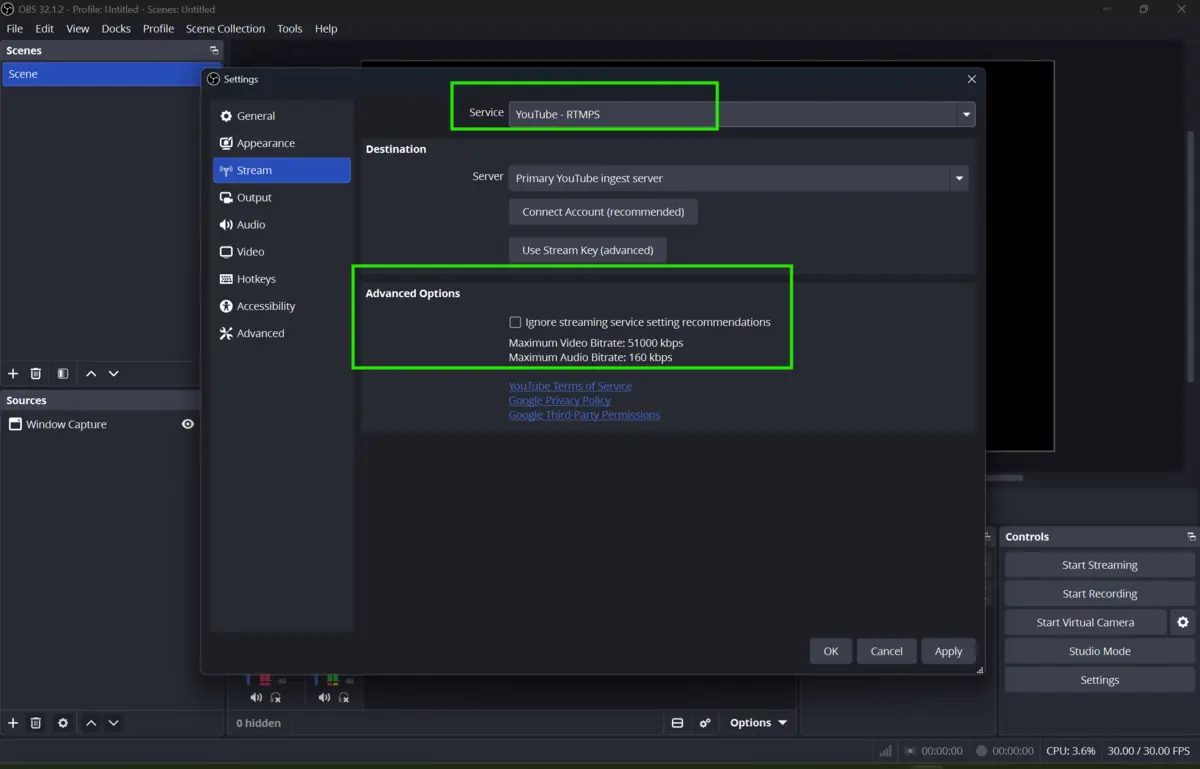Open the File menu
1200x769 pixels.
(15, 28)
